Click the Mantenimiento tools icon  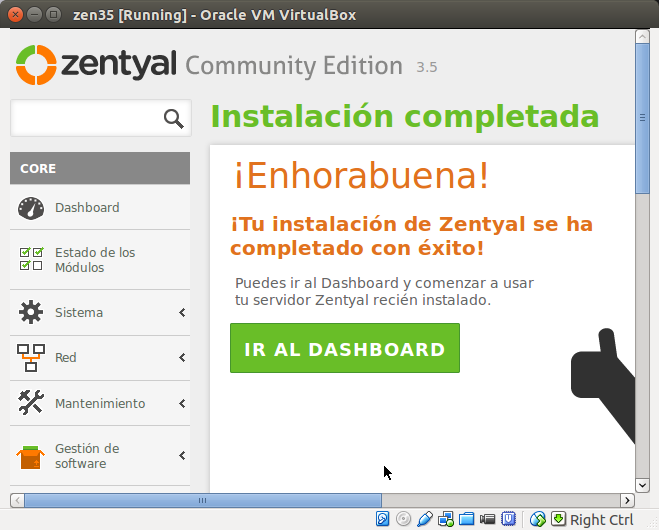[31, 402]
